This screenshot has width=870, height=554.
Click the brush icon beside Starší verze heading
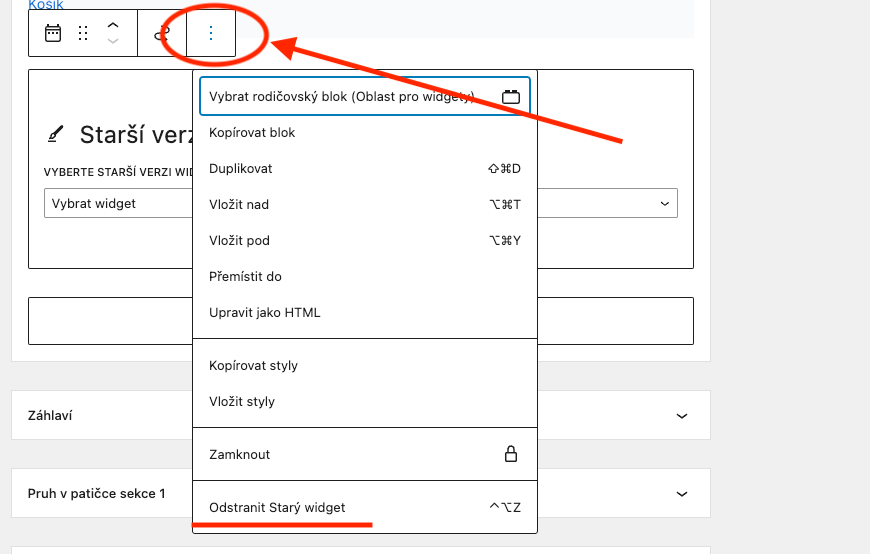pos(55,134)
